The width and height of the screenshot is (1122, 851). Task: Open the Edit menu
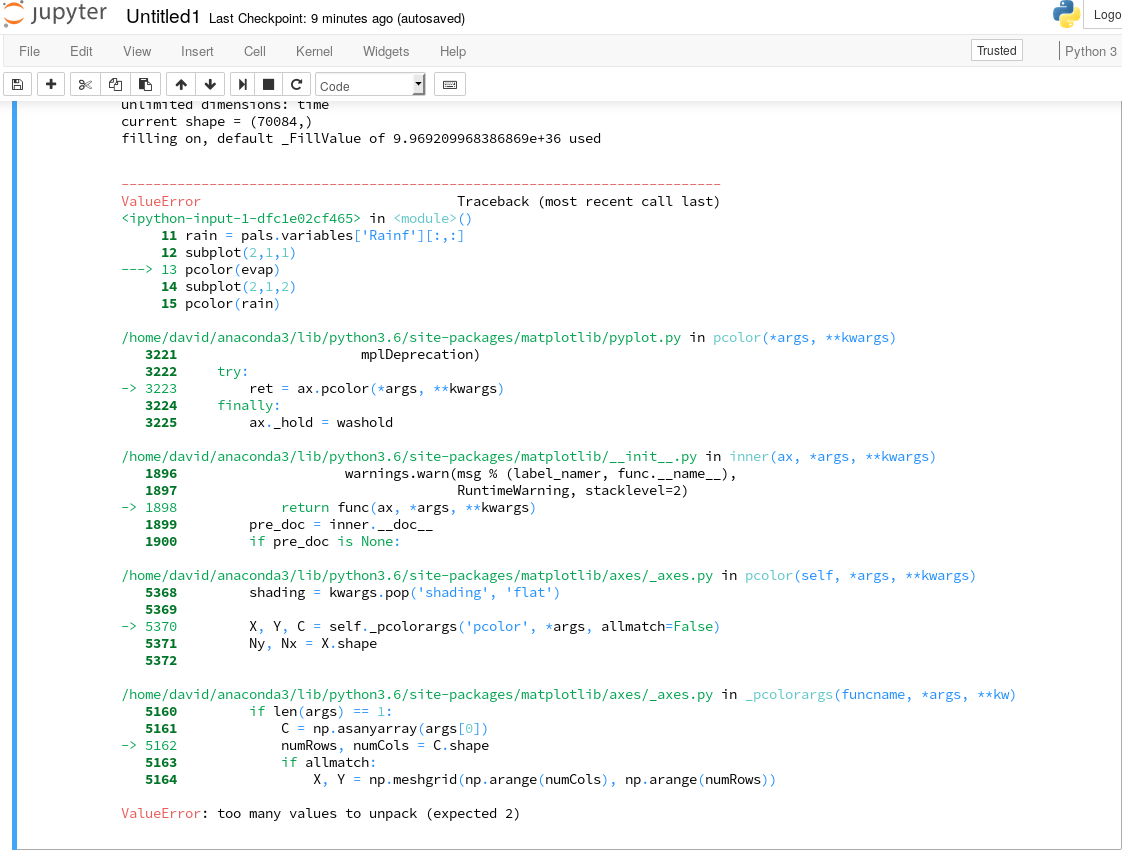[81, 52]
